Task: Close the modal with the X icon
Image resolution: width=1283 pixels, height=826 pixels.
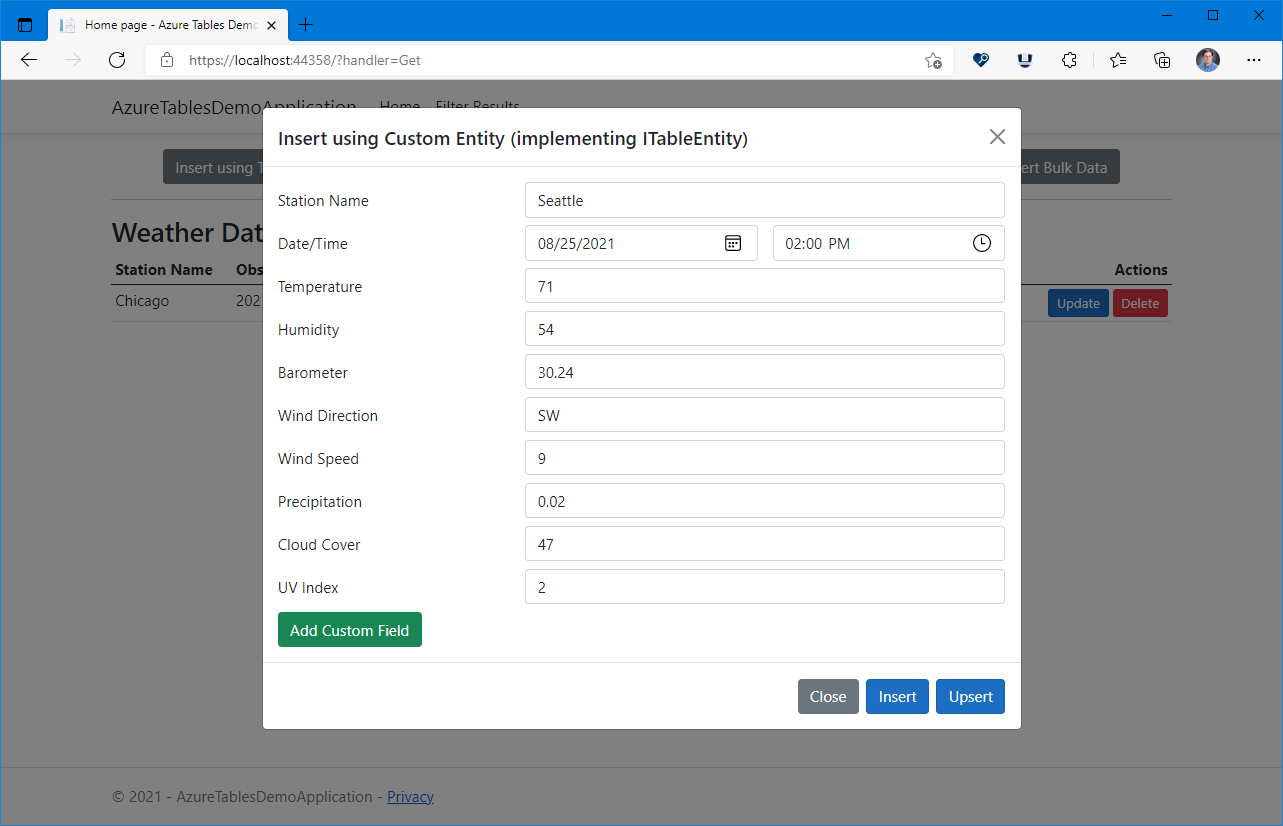Action: [x=996, y=137]
